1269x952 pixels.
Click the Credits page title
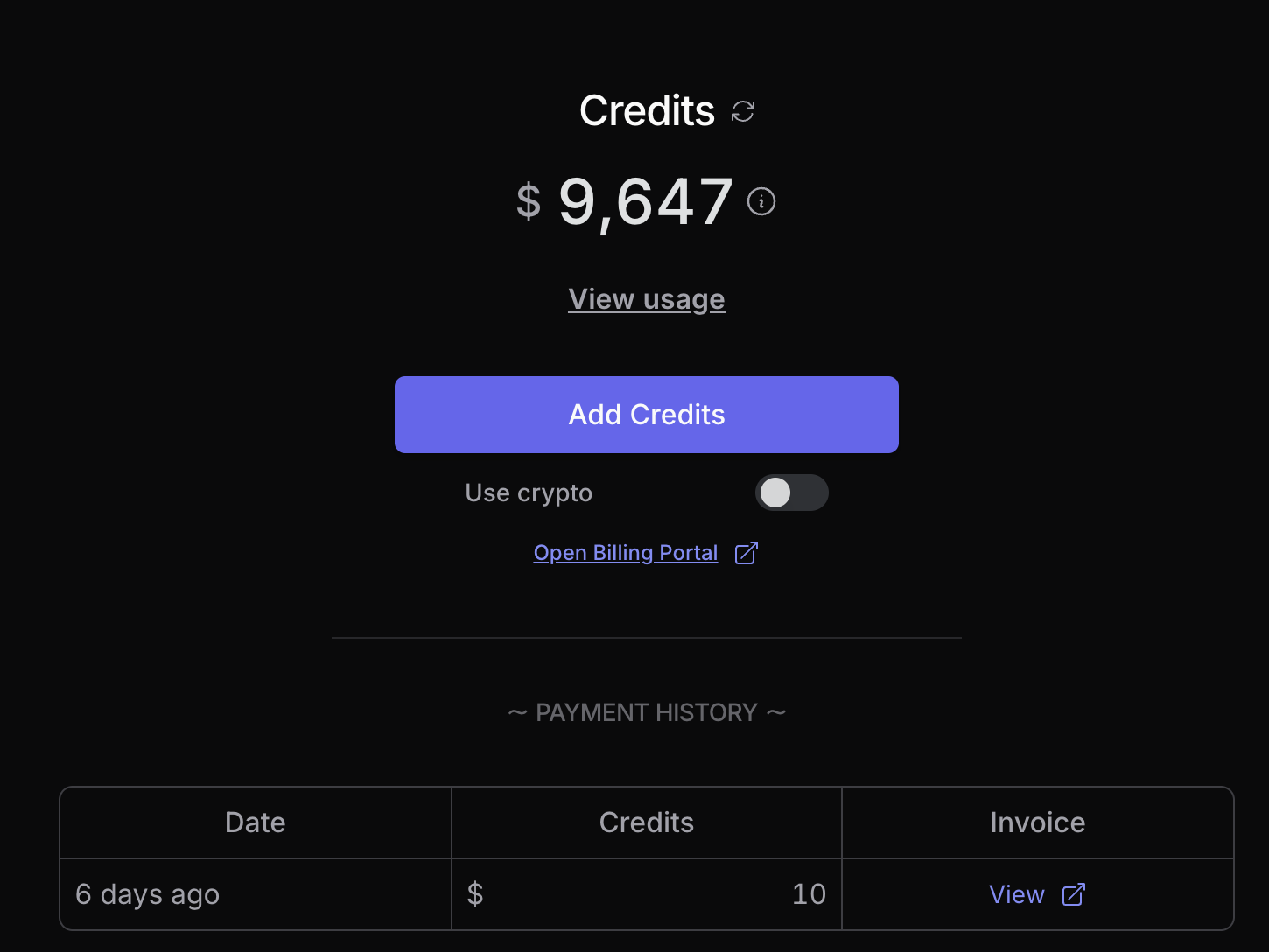(648, 111)
